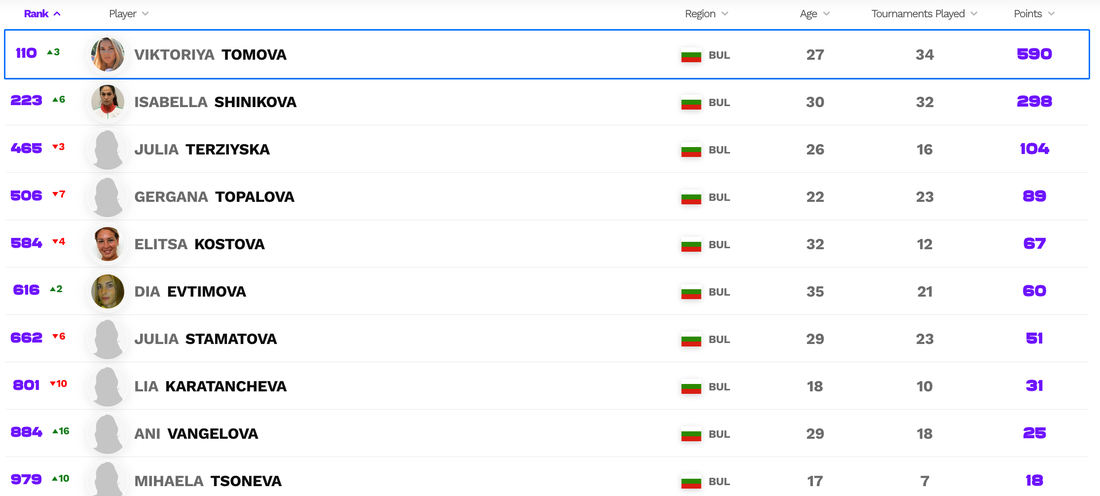This screenshot has height=496, width=1100.
Task: Open the Player column sort dropdown
Action: tap(129, 14)
